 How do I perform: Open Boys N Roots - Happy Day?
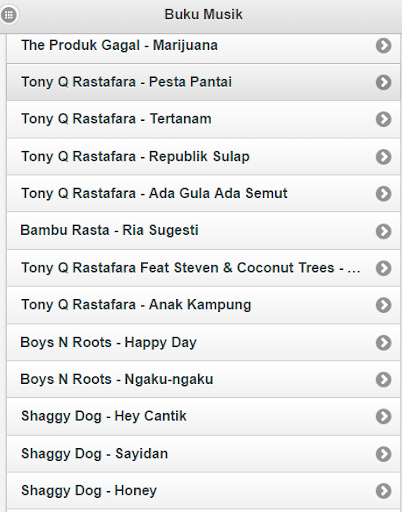[203, 342]
